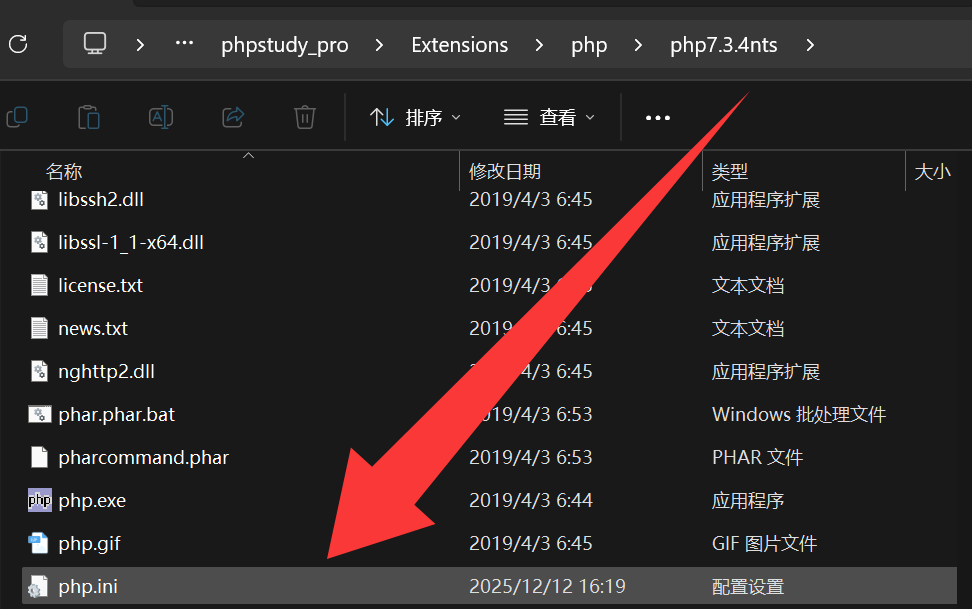This screenshot has height=609, width=972.
Task: Click the rename icon in toolbar
Action: [161, 117]
